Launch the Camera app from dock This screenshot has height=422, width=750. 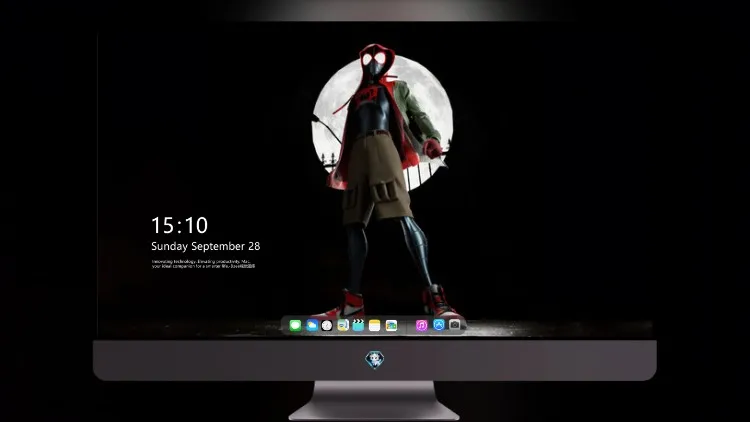(455, 325)
